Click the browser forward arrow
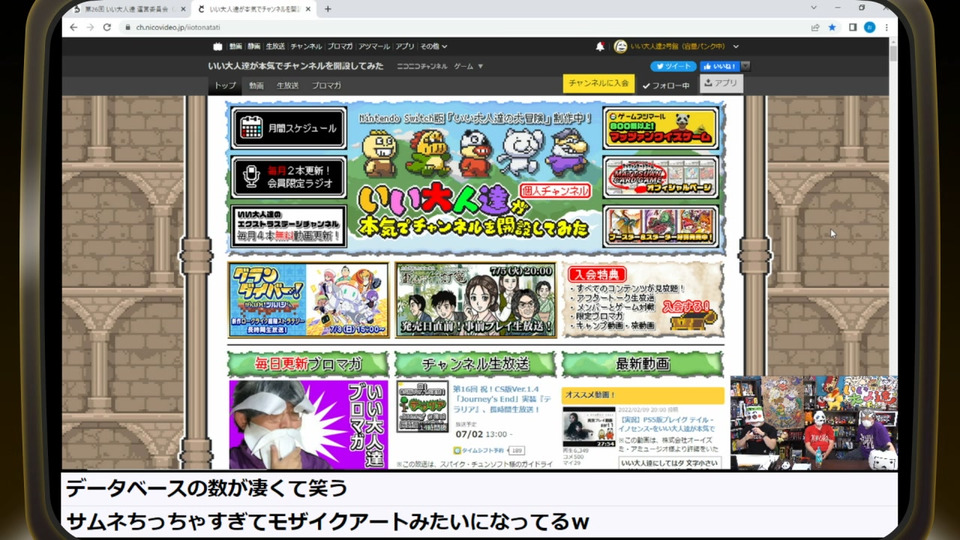The width and height of the screenshot is (960, 540). tap(90, 28)
